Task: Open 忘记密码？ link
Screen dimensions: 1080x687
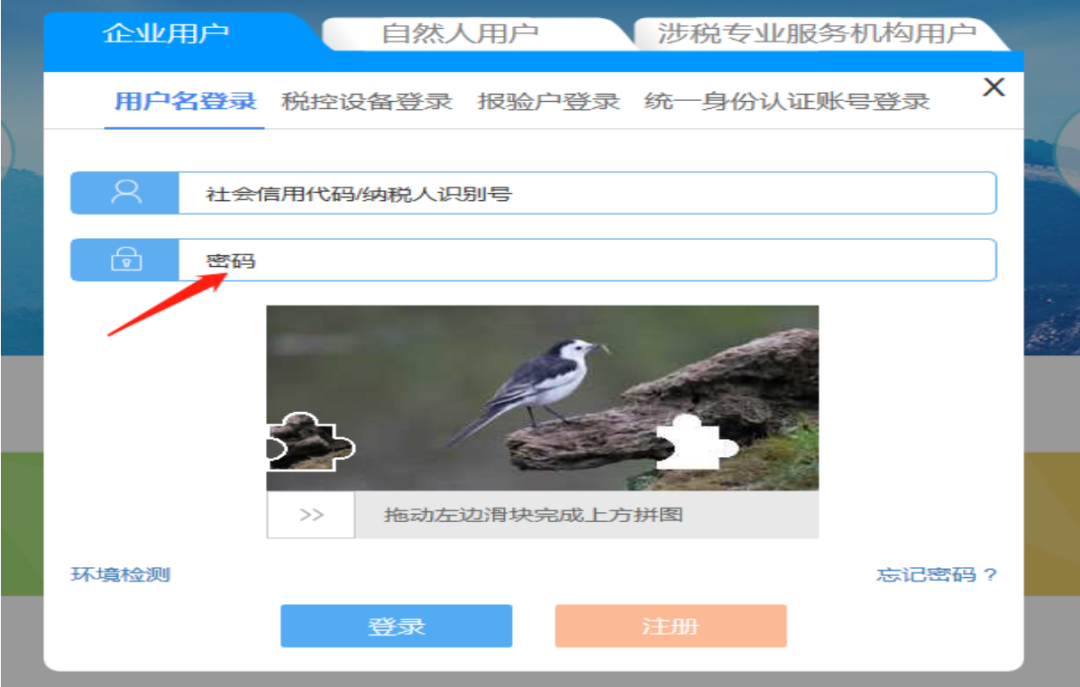Action: (937, 574)
